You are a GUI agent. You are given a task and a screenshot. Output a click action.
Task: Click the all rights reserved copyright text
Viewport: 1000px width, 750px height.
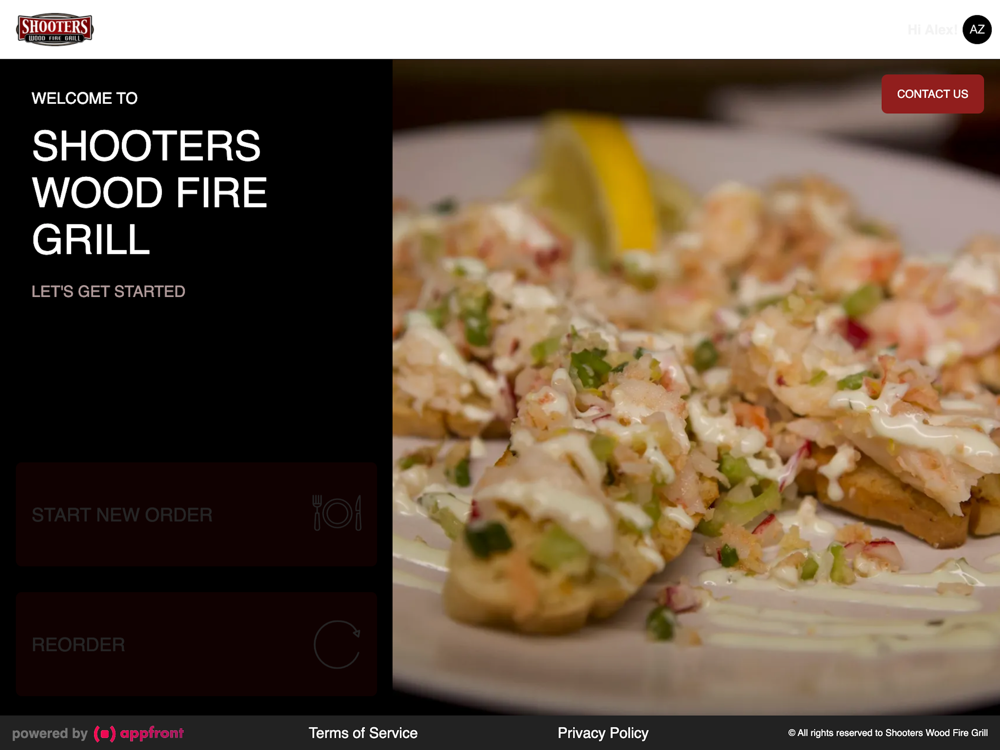[x=888, y=733]
